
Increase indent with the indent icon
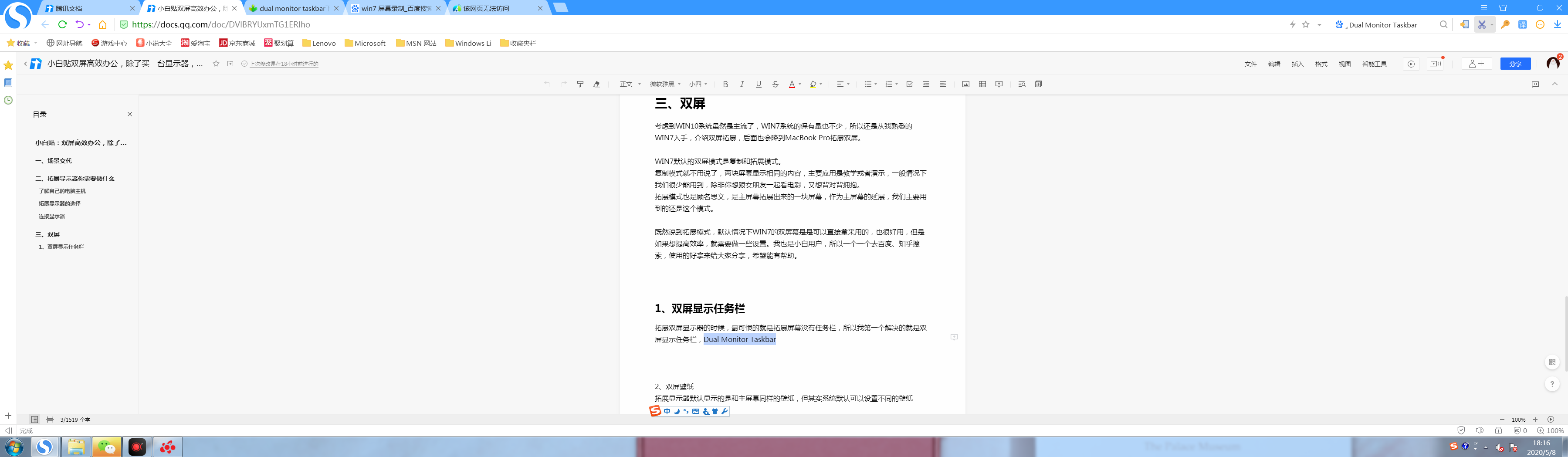tap(942, 84)
